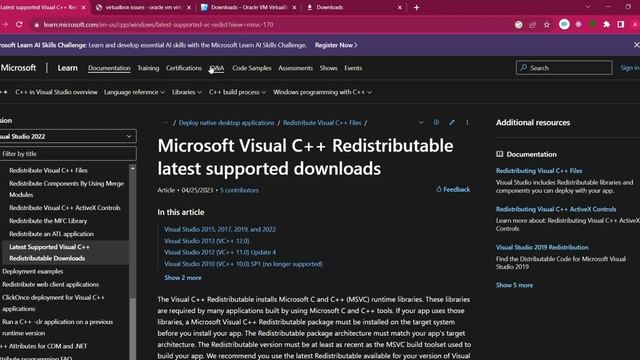Image resolution: width=640 pixels, height=360 pixels.
Task: Expand the article language chevron
Action: (x=421, y=122)
